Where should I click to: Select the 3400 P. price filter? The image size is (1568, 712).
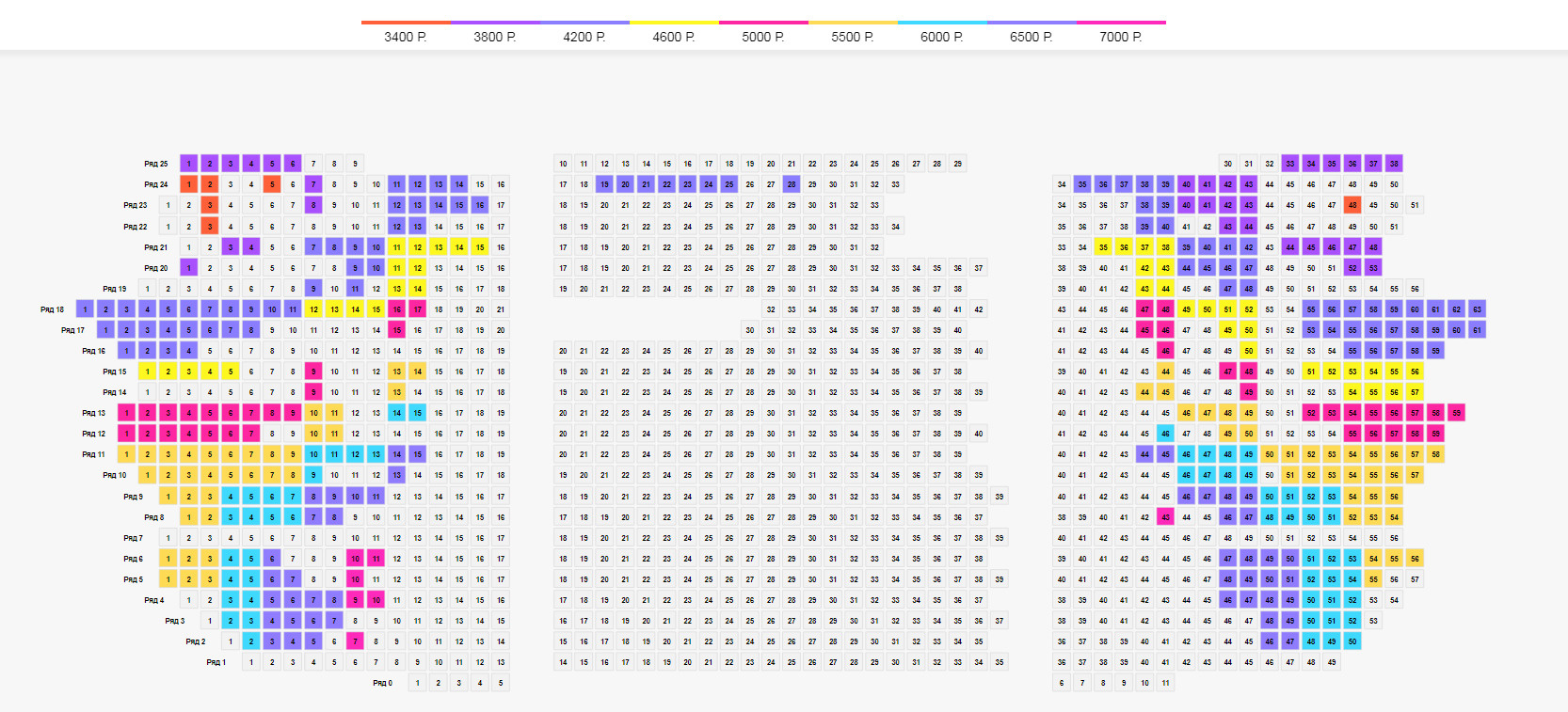[x=406, y=37]
